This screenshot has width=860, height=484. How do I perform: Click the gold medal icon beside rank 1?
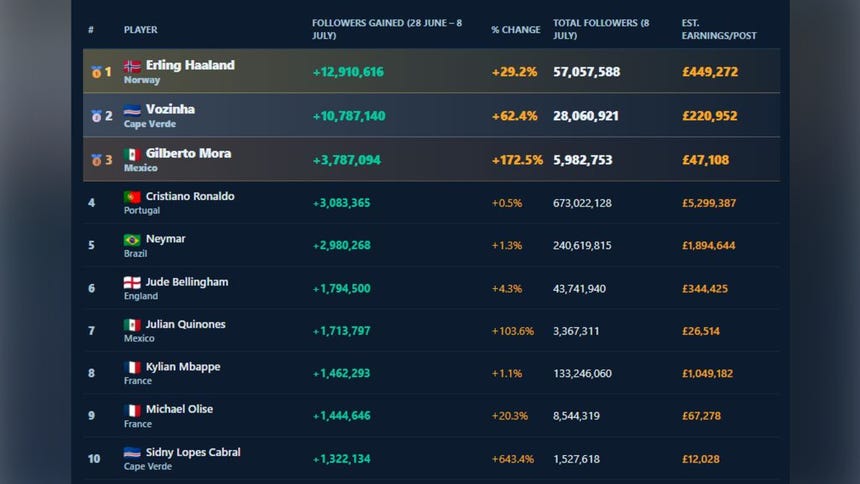click(x=96, y=72)
